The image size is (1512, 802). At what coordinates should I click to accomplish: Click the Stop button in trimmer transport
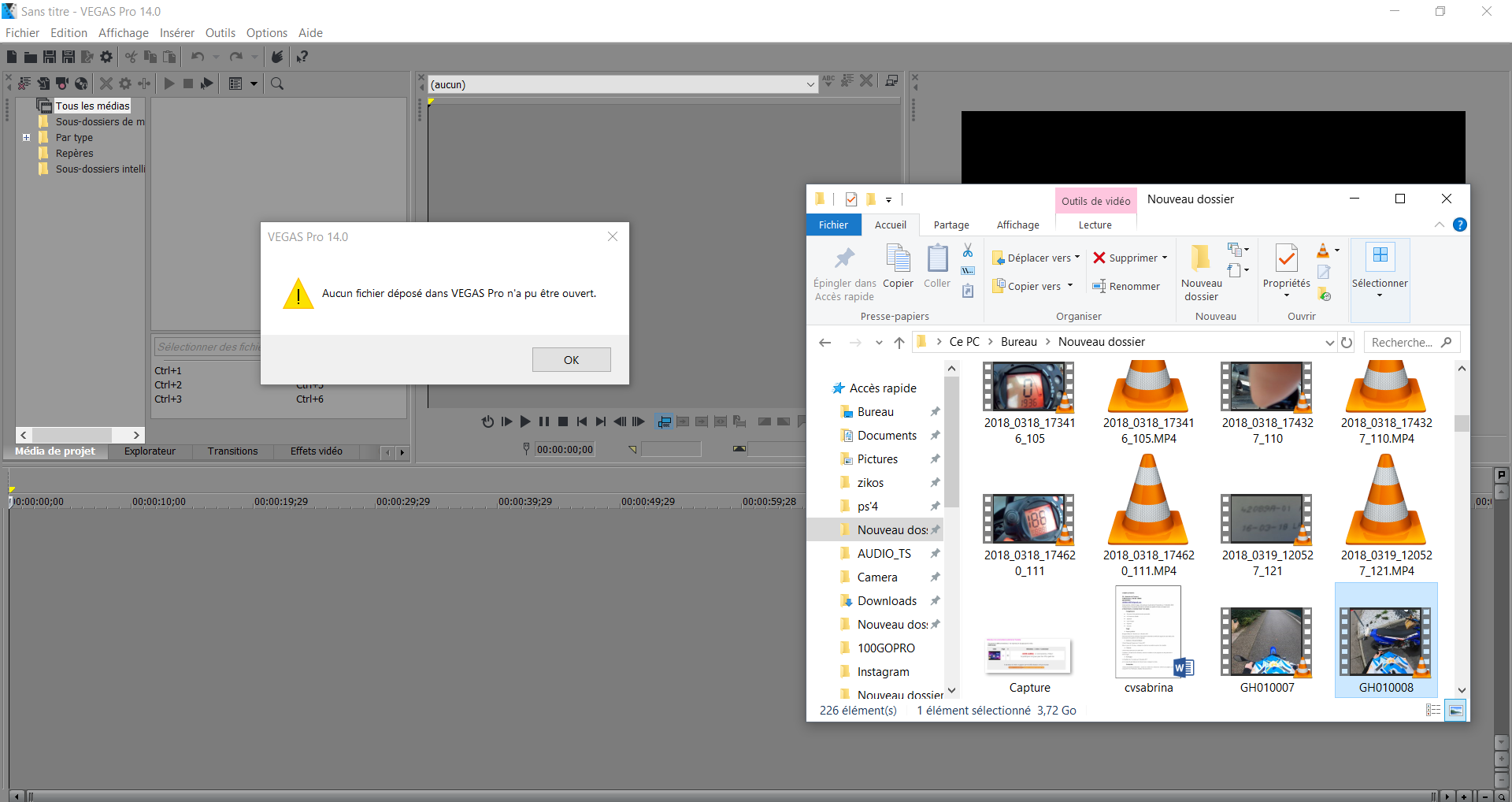(x=563, y=421)
